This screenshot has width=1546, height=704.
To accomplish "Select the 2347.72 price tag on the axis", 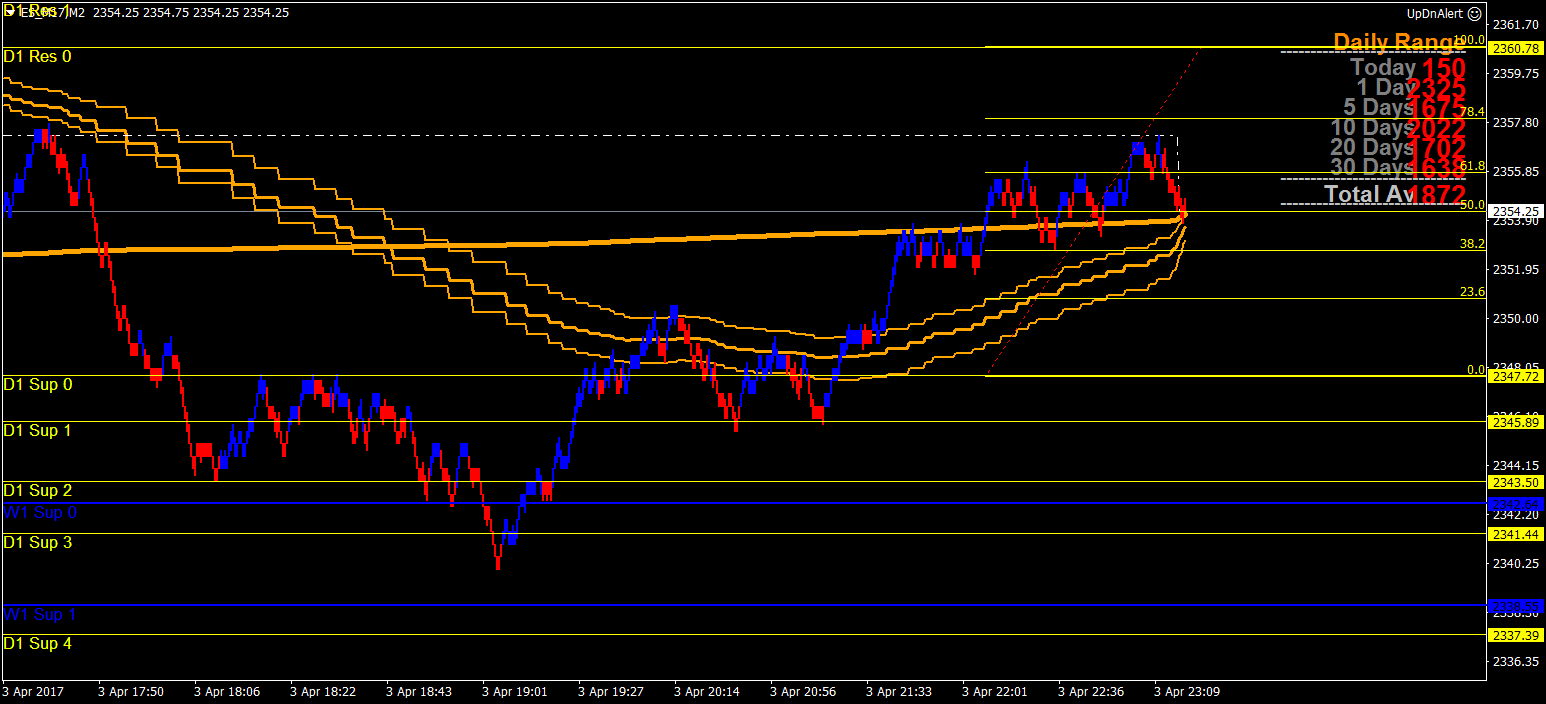I will point(1516,376).
